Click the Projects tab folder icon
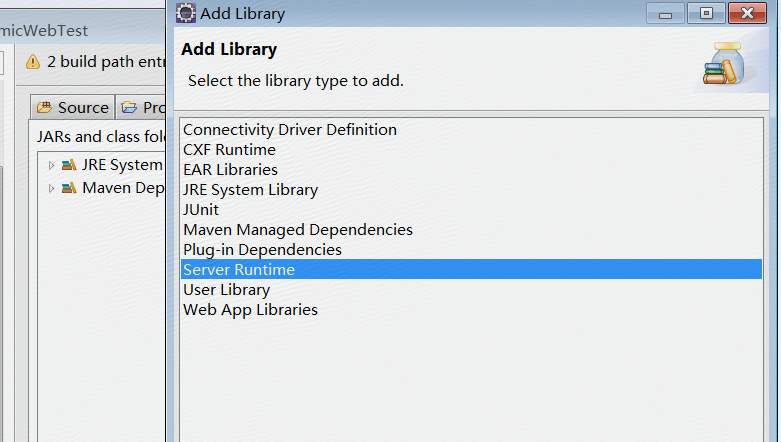781x442 pixels. pyautogui.click(x=129, y=107)
